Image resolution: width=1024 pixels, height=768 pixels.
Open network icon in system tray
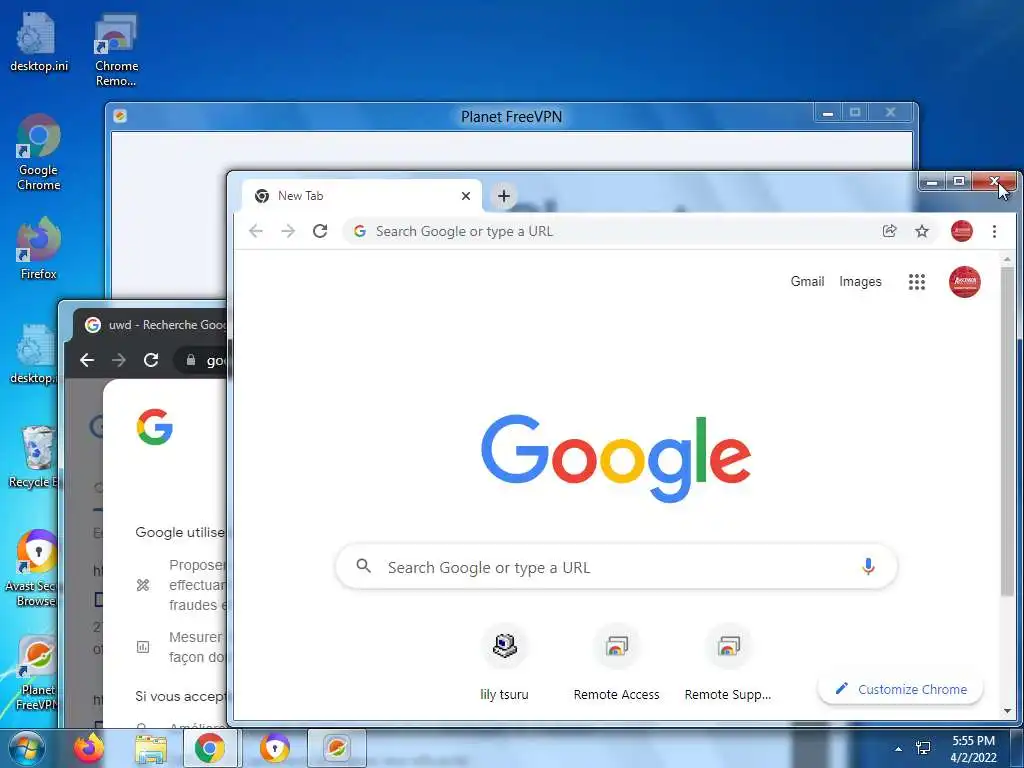pos(923,748)
